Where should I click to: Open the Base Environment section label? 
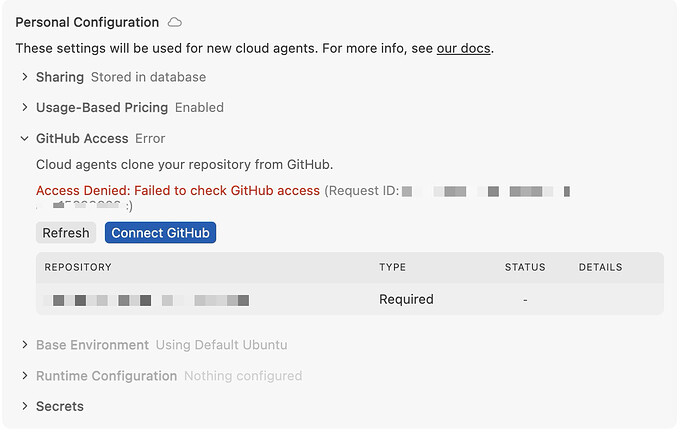[92, 345]
